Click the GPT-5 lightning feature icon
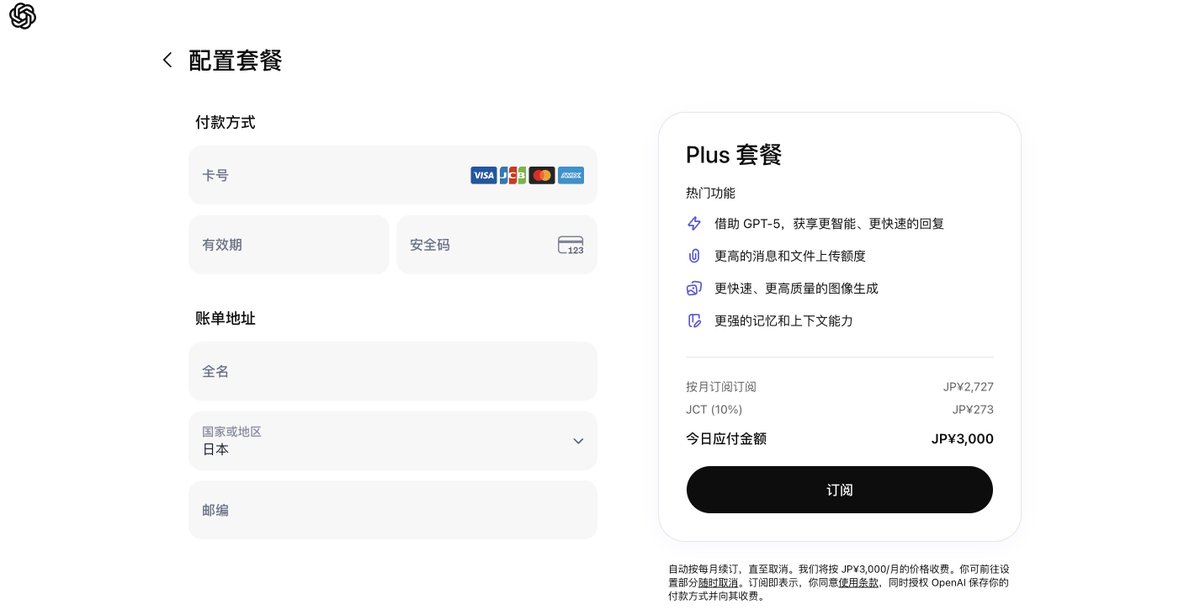 pyautogui.click(x=693, y=223)
